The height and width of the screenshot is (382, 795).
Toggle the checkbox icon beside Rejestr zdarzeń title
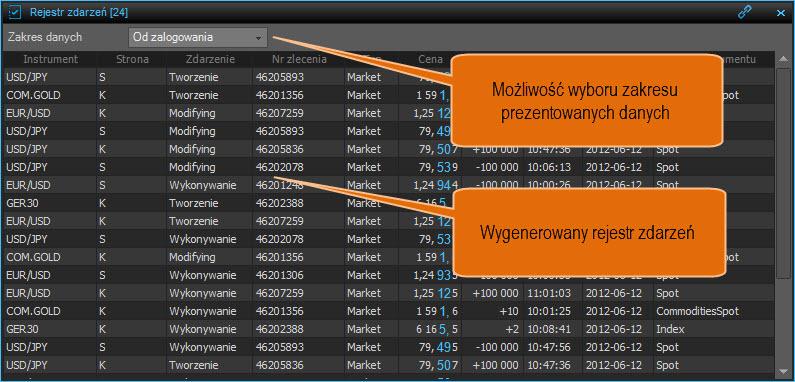tap(15, 12)
